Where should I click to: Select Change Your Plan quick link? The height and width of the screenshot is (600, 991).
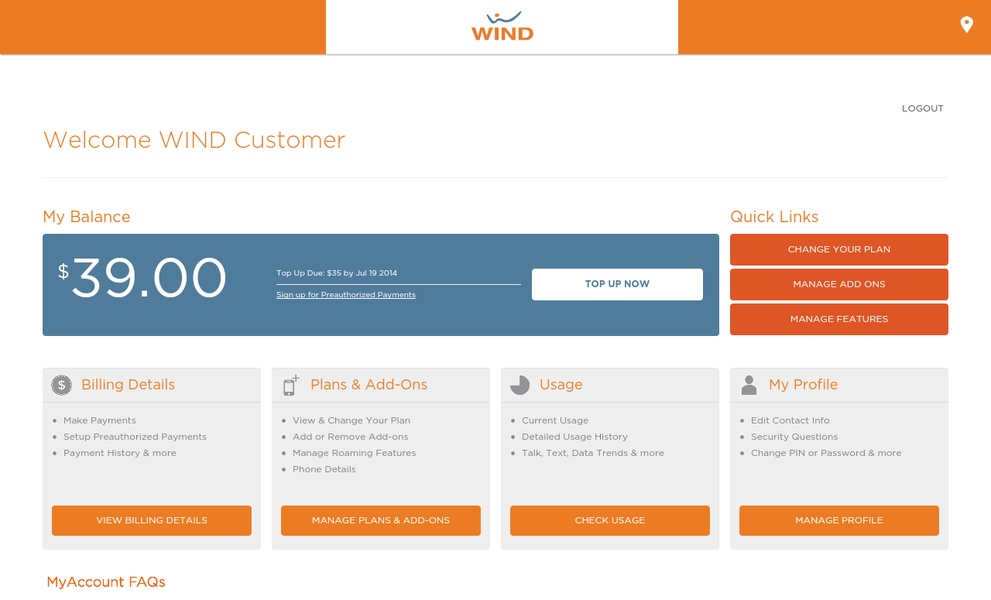pos(839,249)
